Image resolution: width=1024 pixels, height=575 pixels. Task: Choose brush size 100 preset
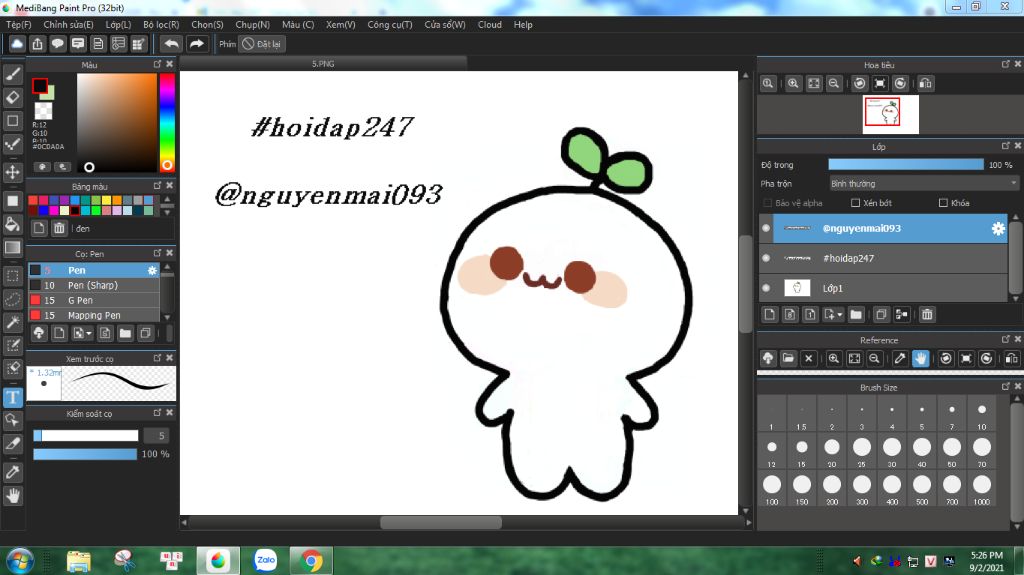click(x=772, y=489)
